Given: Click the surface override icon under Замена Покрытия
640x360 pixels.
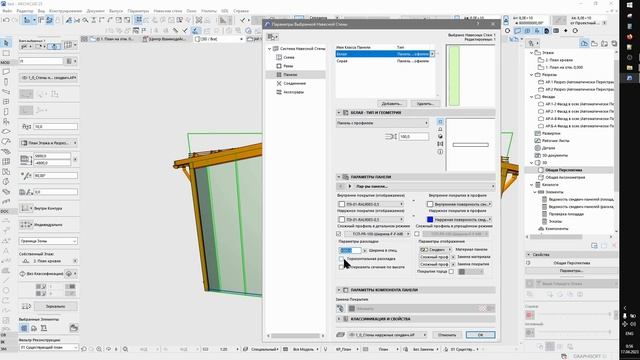Looking at the screenshot, I should (x=340, y=309).
